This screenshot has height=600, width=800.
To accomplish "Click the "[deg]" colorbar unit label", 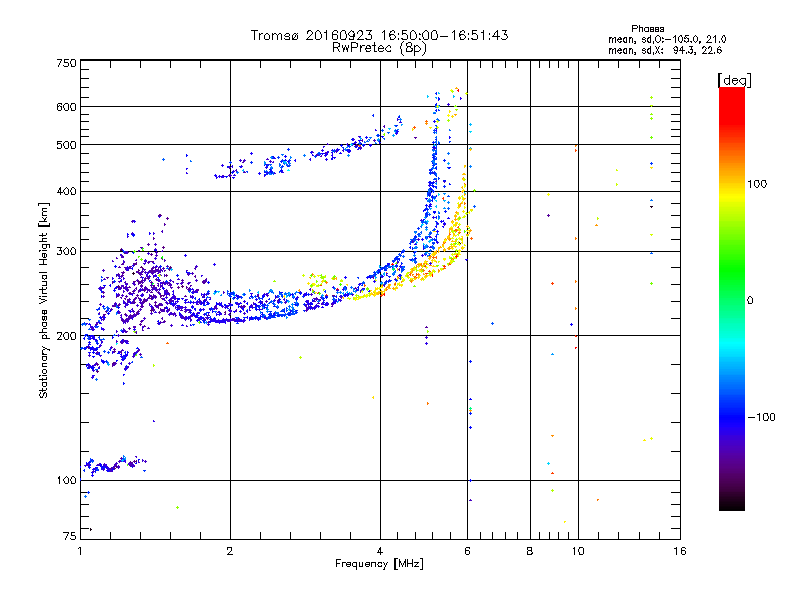I will pos(734,80).
